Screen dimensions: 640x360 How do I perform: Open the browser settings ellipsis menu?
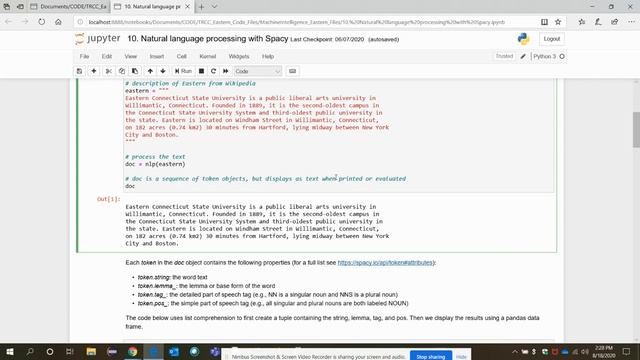pos(631,22)
